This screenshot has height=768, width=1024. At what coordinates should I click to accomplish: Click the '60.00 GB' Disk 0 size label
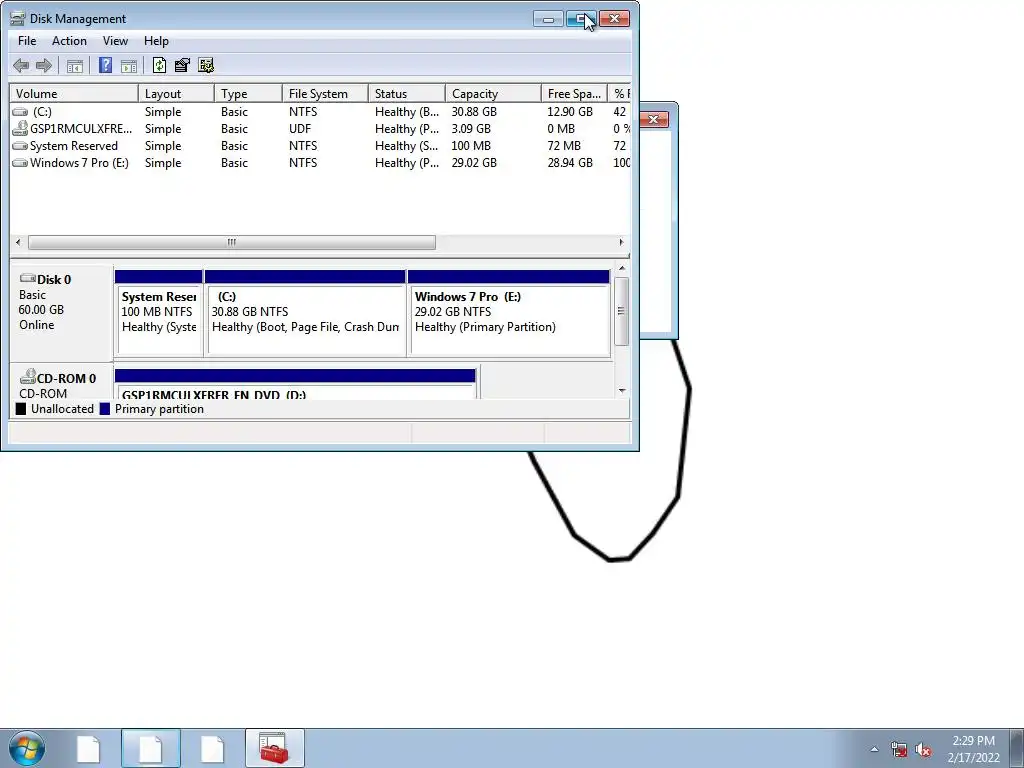(x=41, y=310)
